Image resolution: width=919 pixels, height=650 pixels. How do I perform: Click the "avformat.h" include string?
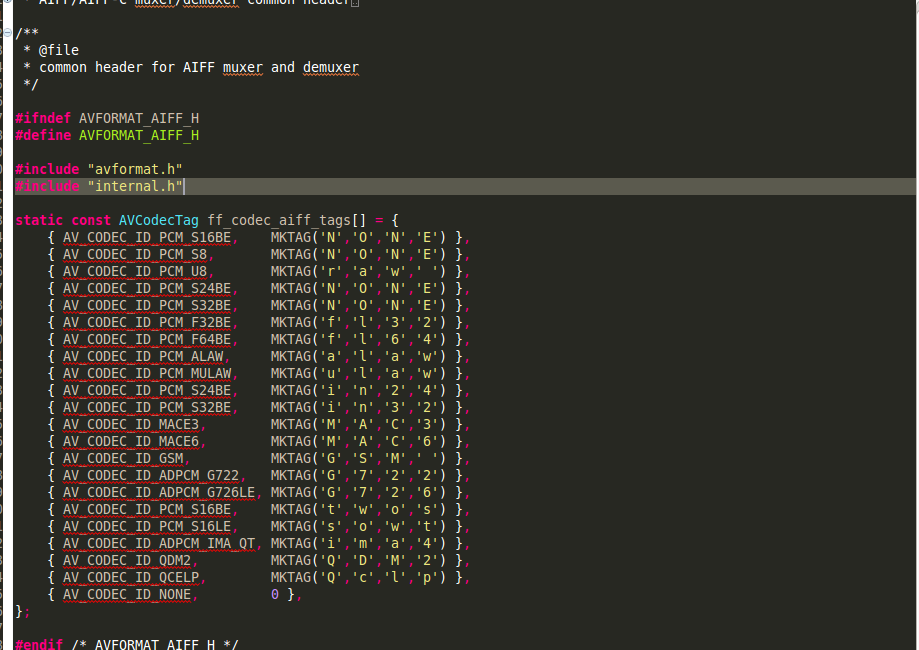(x=135, y=169)
